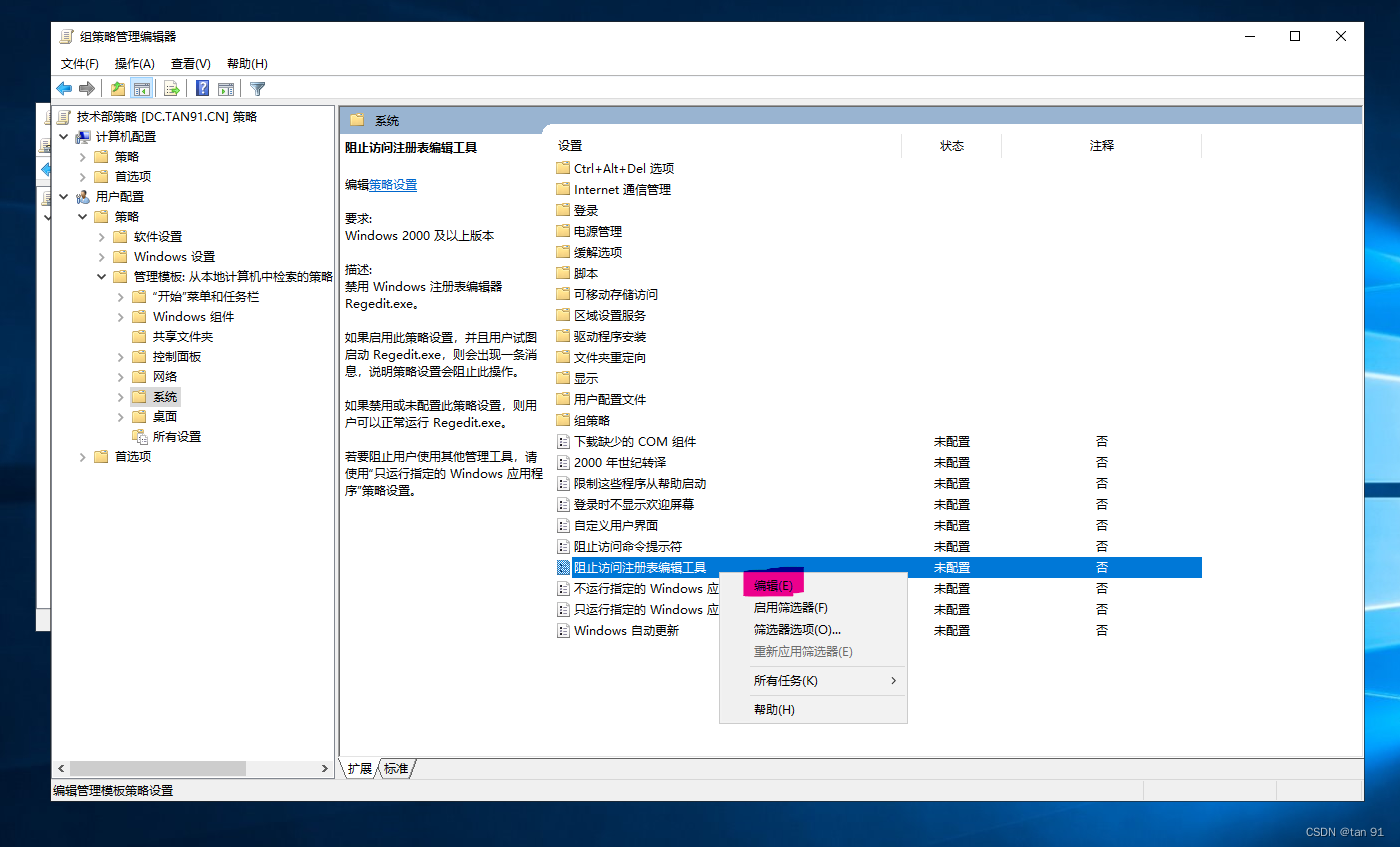
Task: Click the gray Forward arrow in toolbar
Action: [87, 88]
